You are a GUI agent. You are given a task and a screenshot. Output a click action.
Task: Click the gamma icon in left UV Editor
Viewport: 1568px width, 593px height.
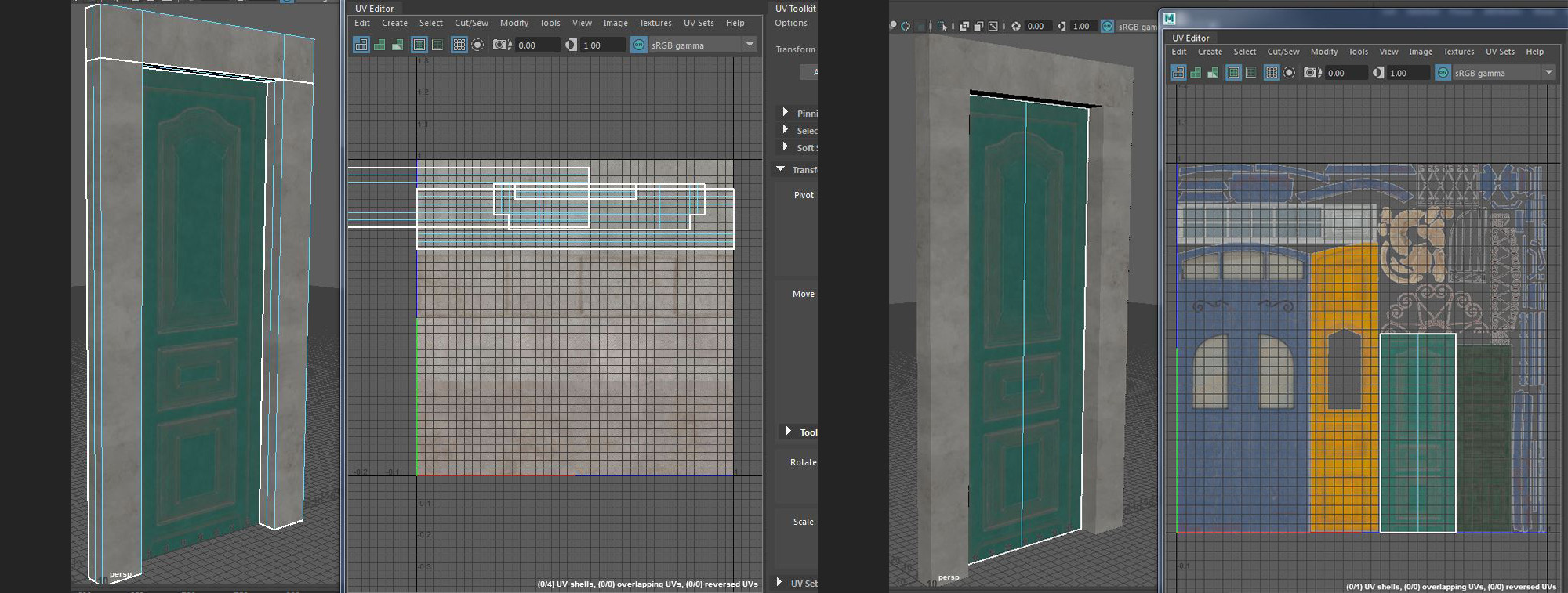pos(571,45)
